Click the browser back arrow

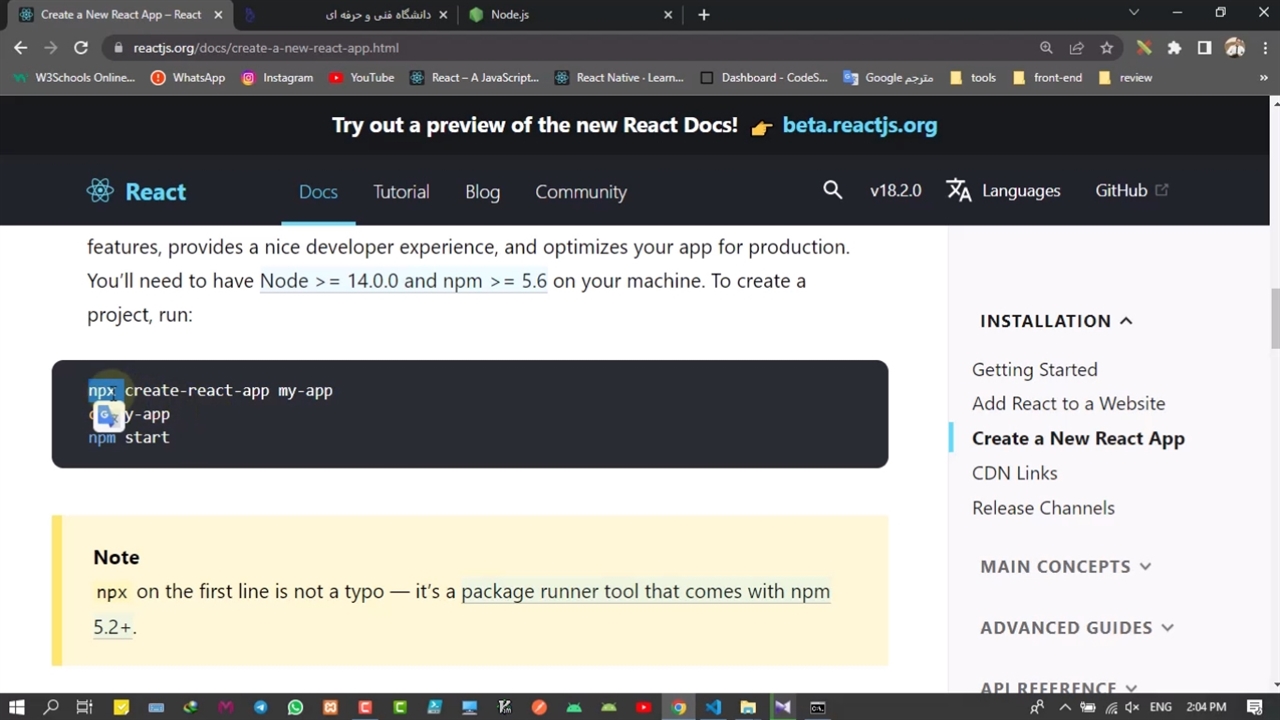point(21,47)
